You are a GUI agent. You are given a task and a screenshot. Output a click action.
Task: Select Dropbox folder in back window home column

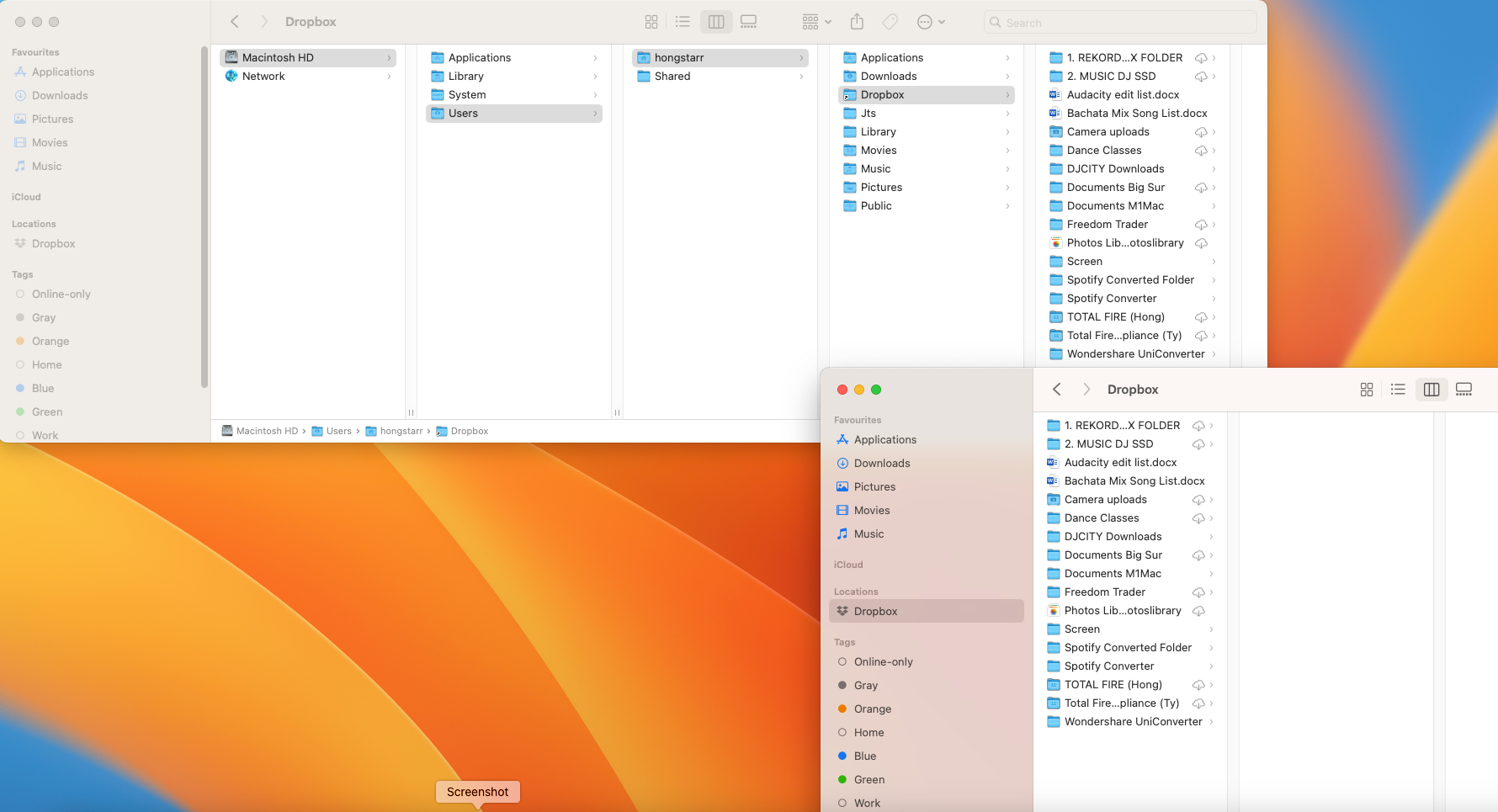(x=927, y=95)
